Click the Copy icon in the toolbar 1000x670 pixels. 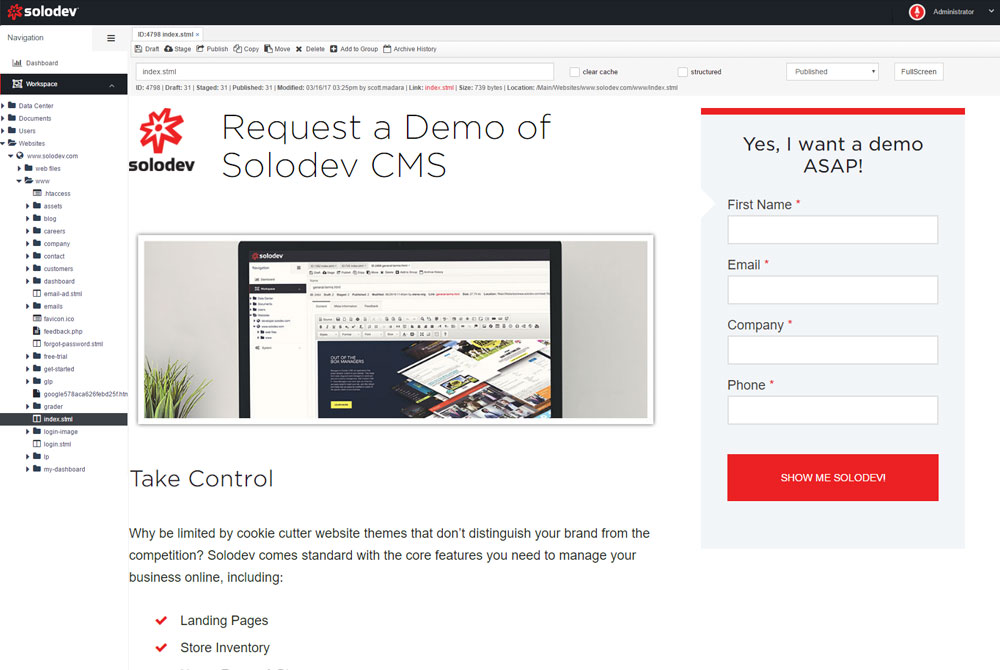(237, 48)
